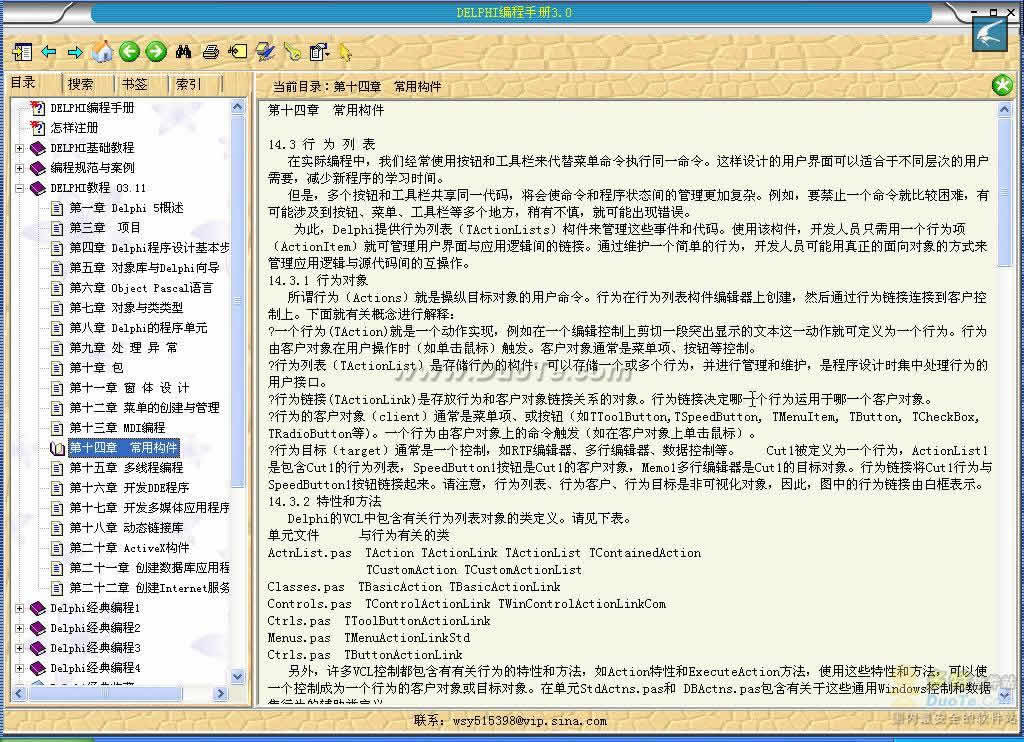
Task: Print the page using the printer icon
Action: click(210, 52)
